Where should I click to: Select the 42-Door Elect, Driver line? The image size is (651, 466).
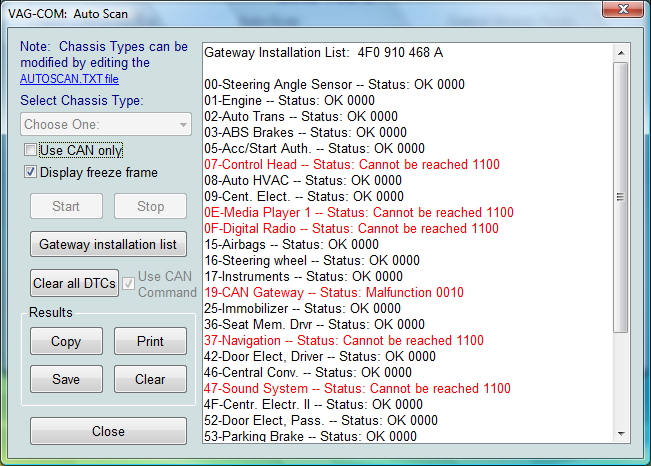coord(320,356)
